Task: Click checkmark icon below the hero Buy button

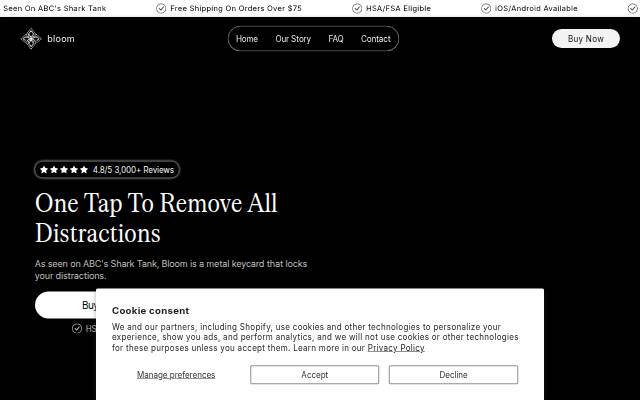Action: tap(77, 329)
